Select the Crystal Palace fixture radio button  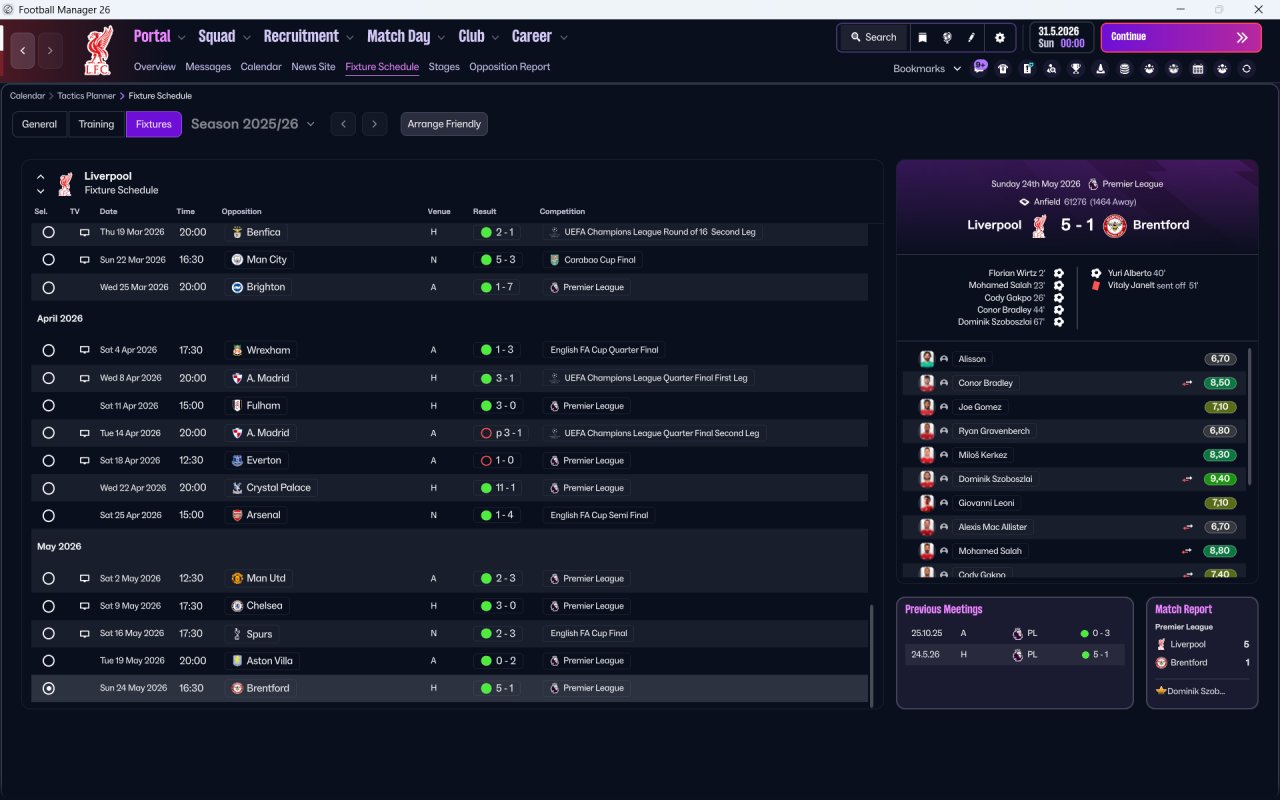coord(48,488)
